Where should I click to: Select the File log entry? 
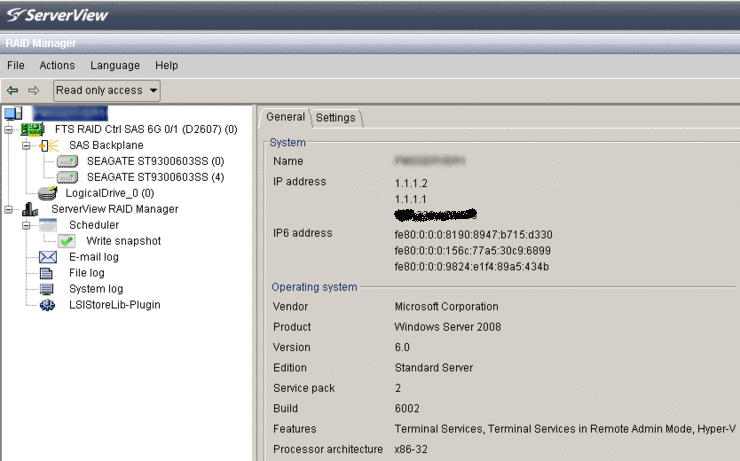pyautogui.click(x=86, y=273)
